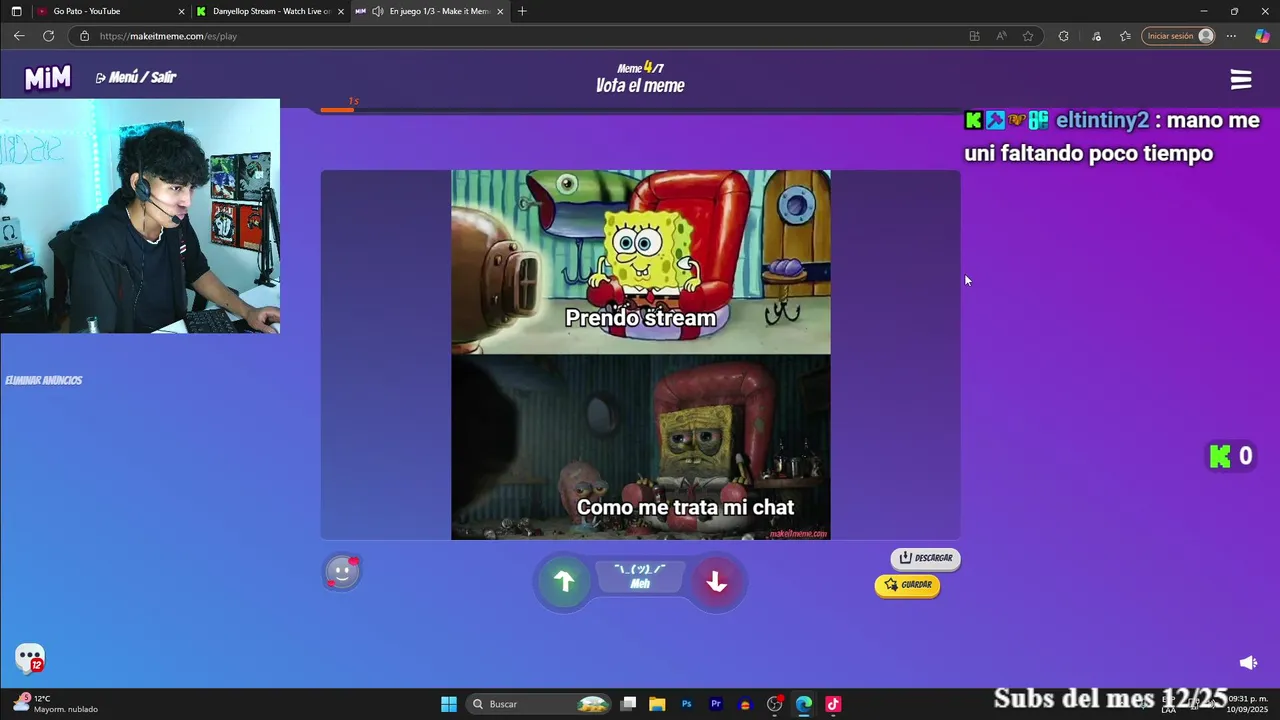1280x720 pixels.
Task: Click Menú / Salir to exit
Action: (136, 77)
